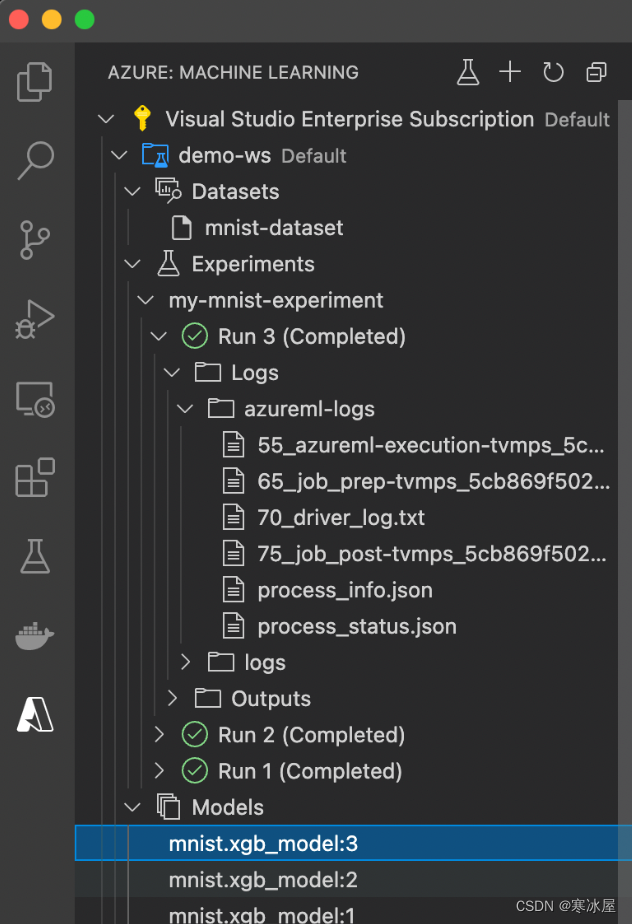Open the Source Control view
Image resolution: width=632 pixels, height=924 pixels.
[x=35, y=240]
